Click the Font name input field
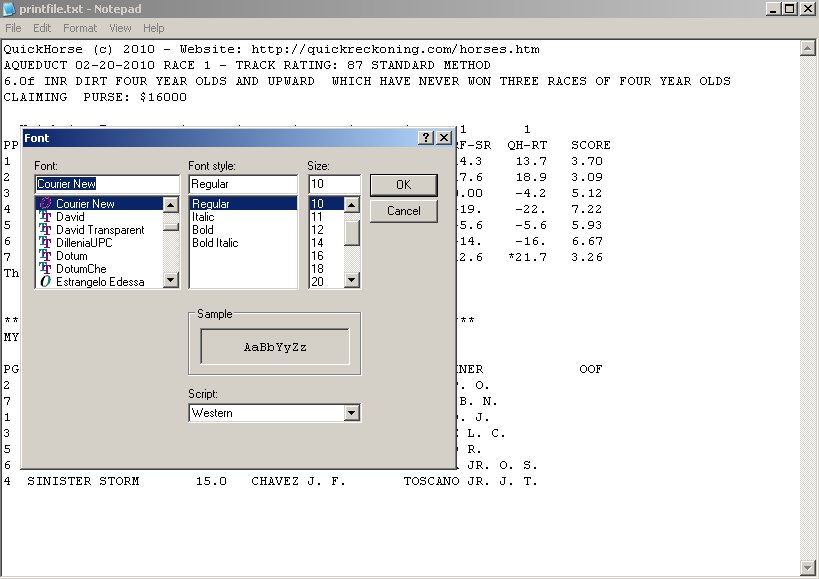Screen dimensions: 819x579 pos(106,185)
